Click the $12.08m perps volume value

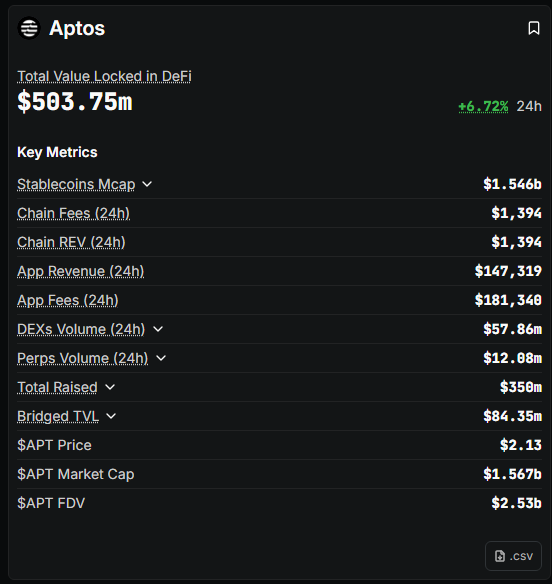(512, 358)
